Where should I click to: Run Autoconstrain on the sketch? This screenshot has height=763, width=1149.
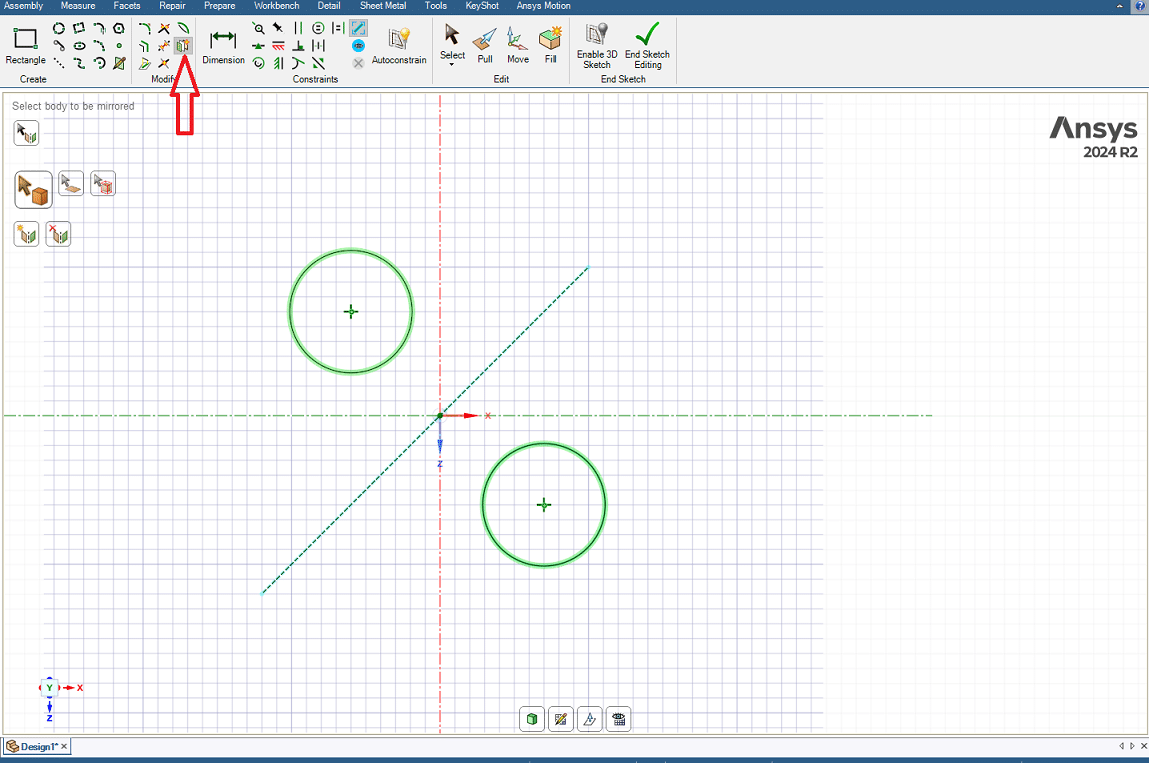(399, 46)
